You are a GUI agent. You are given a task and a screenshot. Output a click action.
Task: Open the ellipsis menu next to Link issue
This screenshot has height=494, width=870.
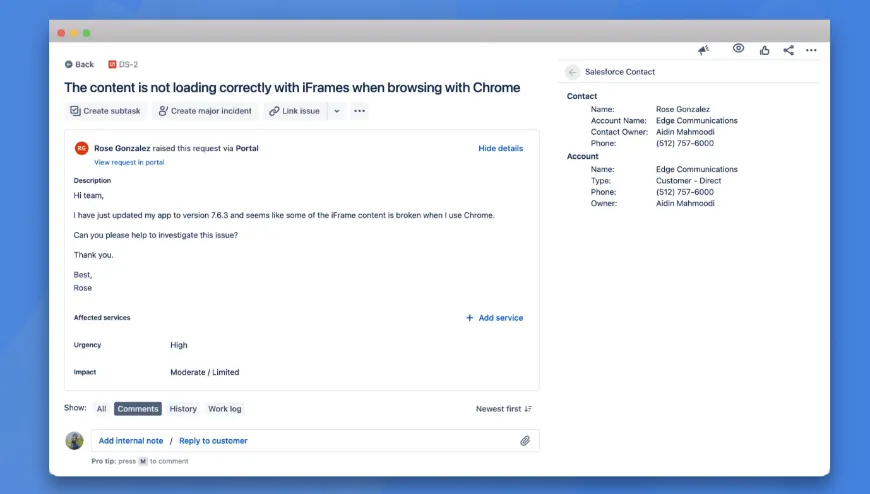[x=359, y=111]
